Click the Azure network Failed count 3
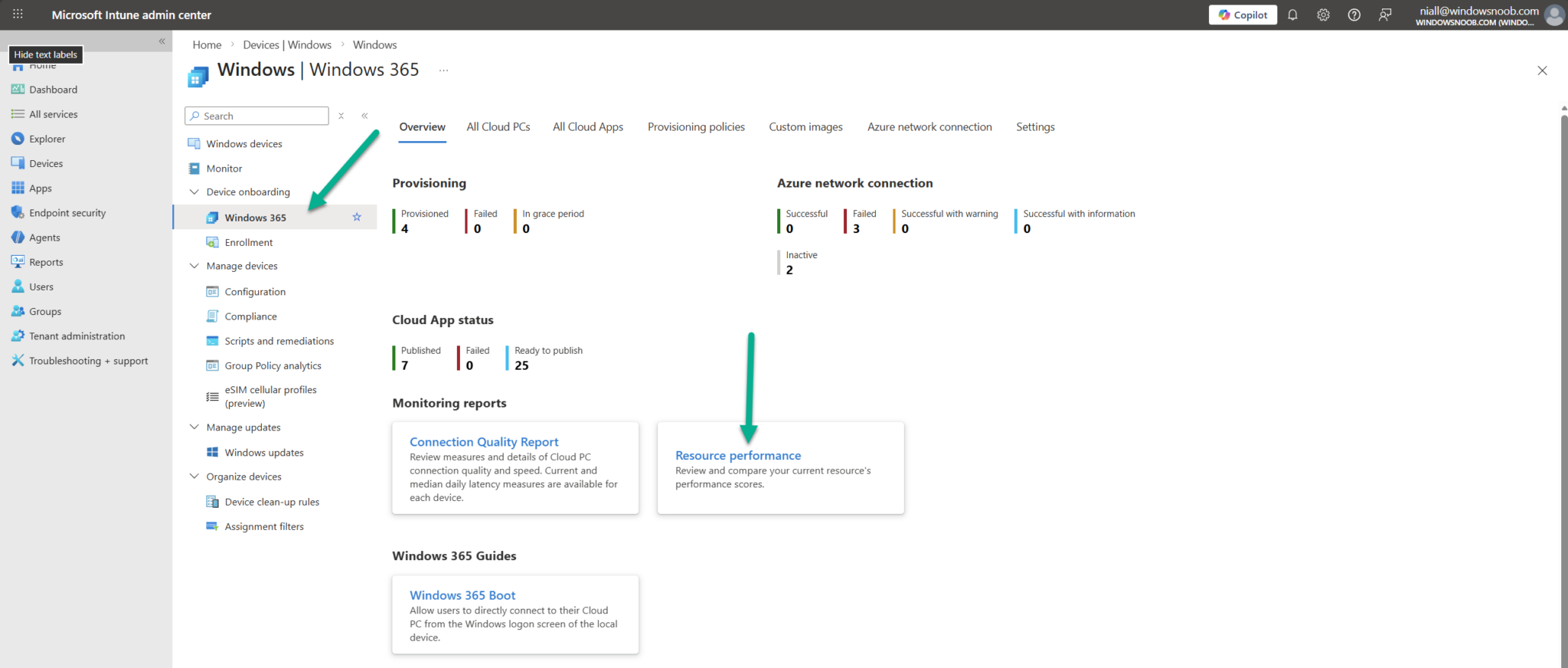 click(x=856, y=228)
